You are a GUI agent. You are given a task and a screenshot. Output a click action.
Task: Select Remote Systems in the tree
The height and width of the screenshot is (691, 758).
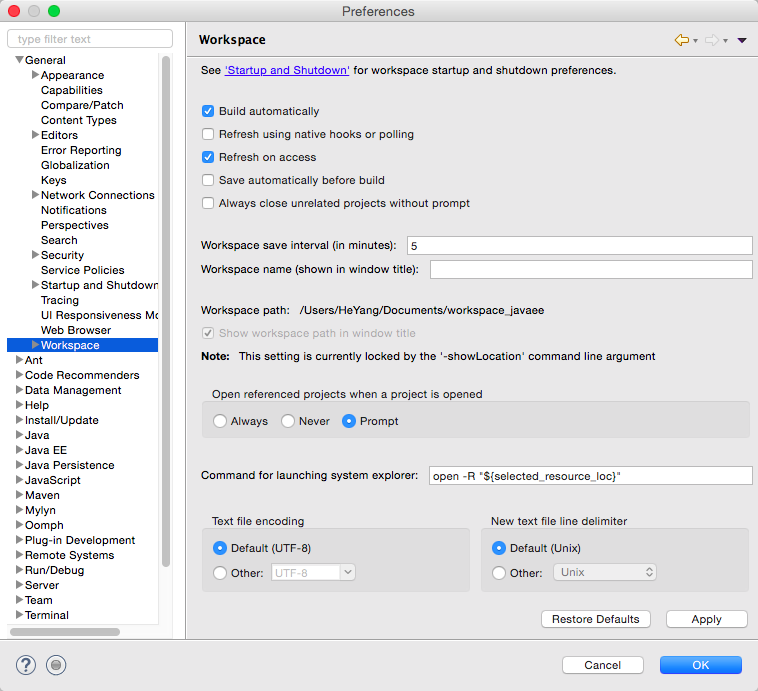point(70,555)
